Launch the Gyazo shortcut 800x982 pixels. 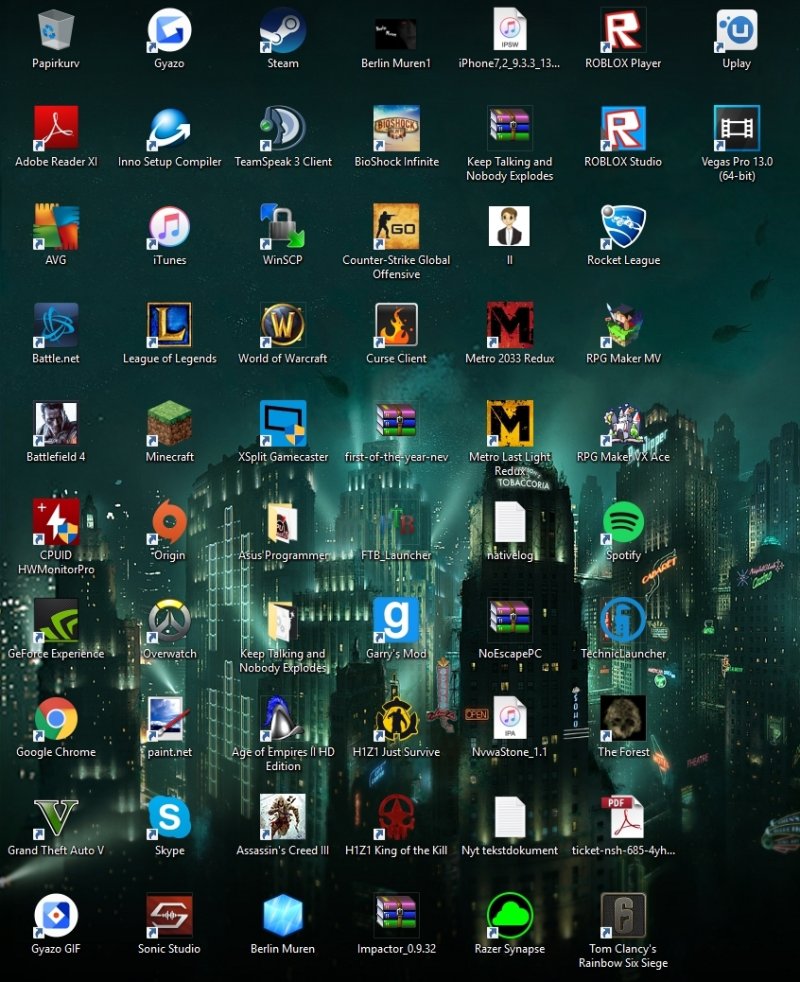[x=169, y=30]
